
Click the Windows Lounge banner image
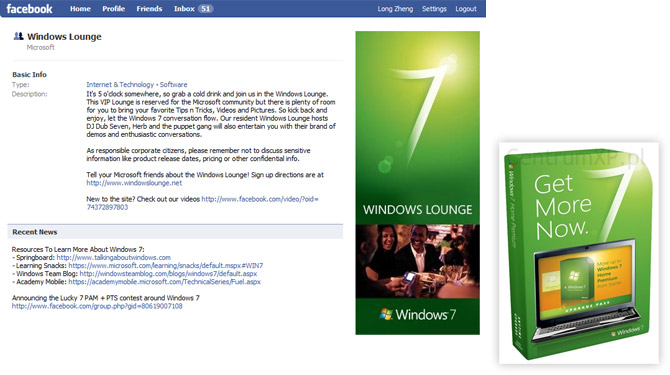click(417, 183)
